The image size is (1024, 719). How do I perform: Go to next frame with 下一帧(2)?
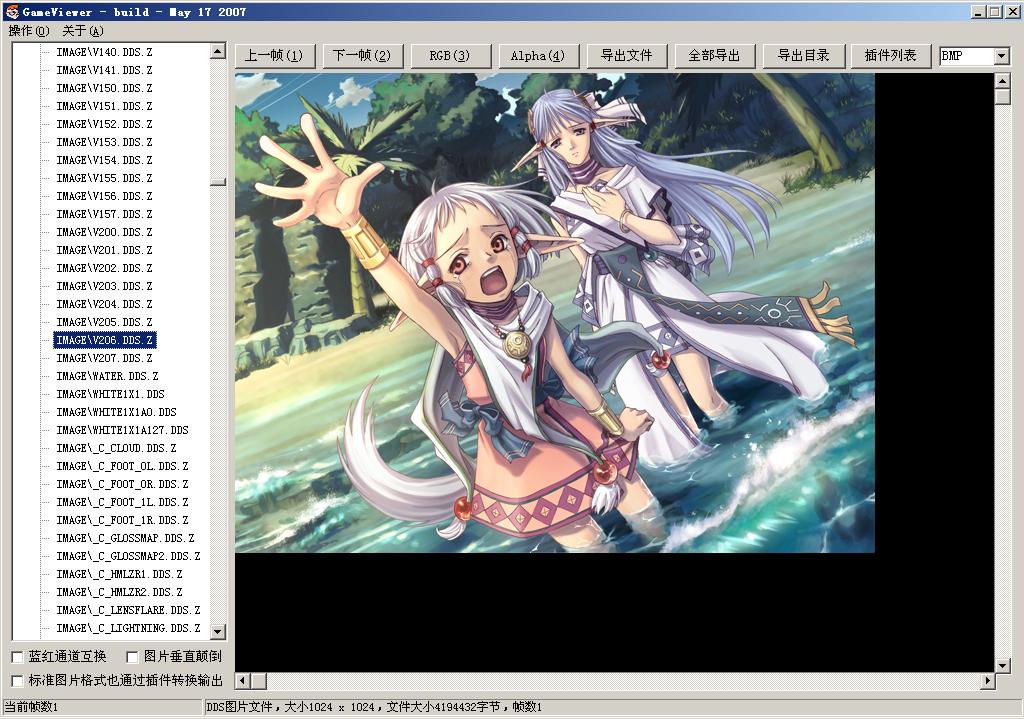362,56
